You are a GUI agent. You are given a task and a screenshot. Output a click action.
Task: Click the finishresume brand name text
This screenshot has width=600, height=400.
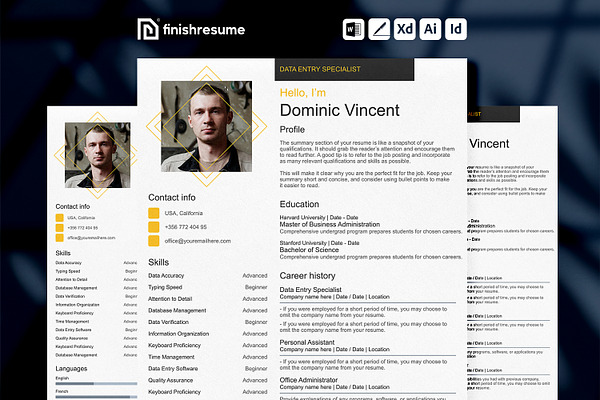204,29
